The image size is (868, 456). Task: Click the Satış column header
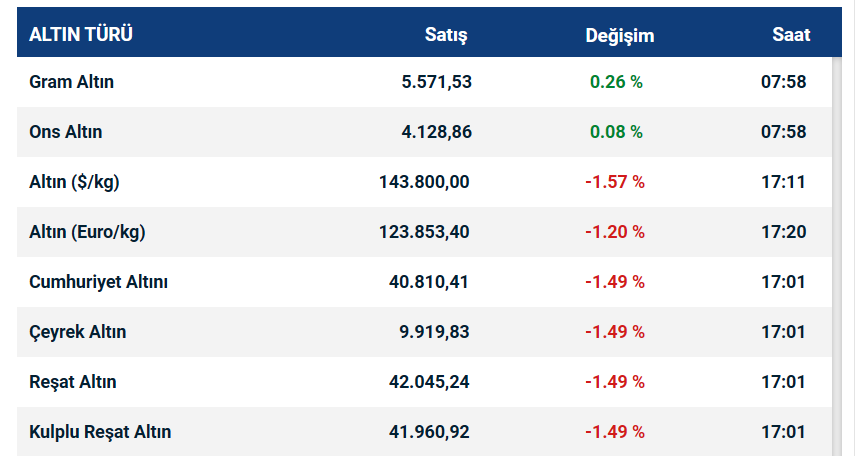coord(446,35)
